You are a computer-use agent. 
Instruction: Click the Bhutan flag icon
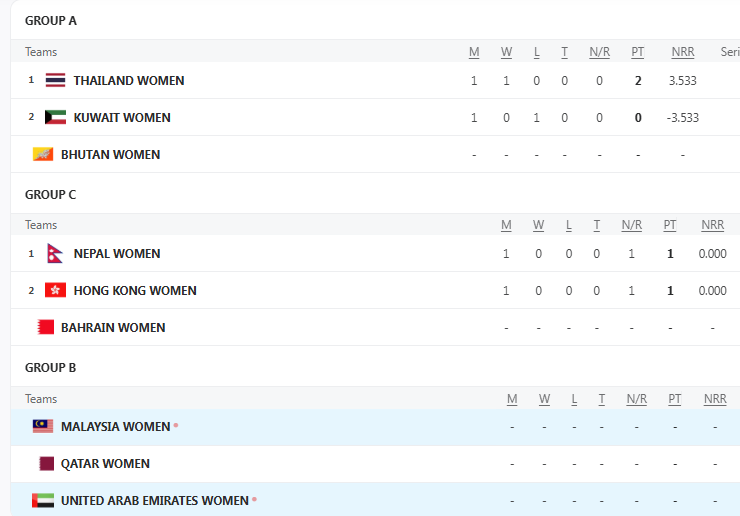click(43, 154)
